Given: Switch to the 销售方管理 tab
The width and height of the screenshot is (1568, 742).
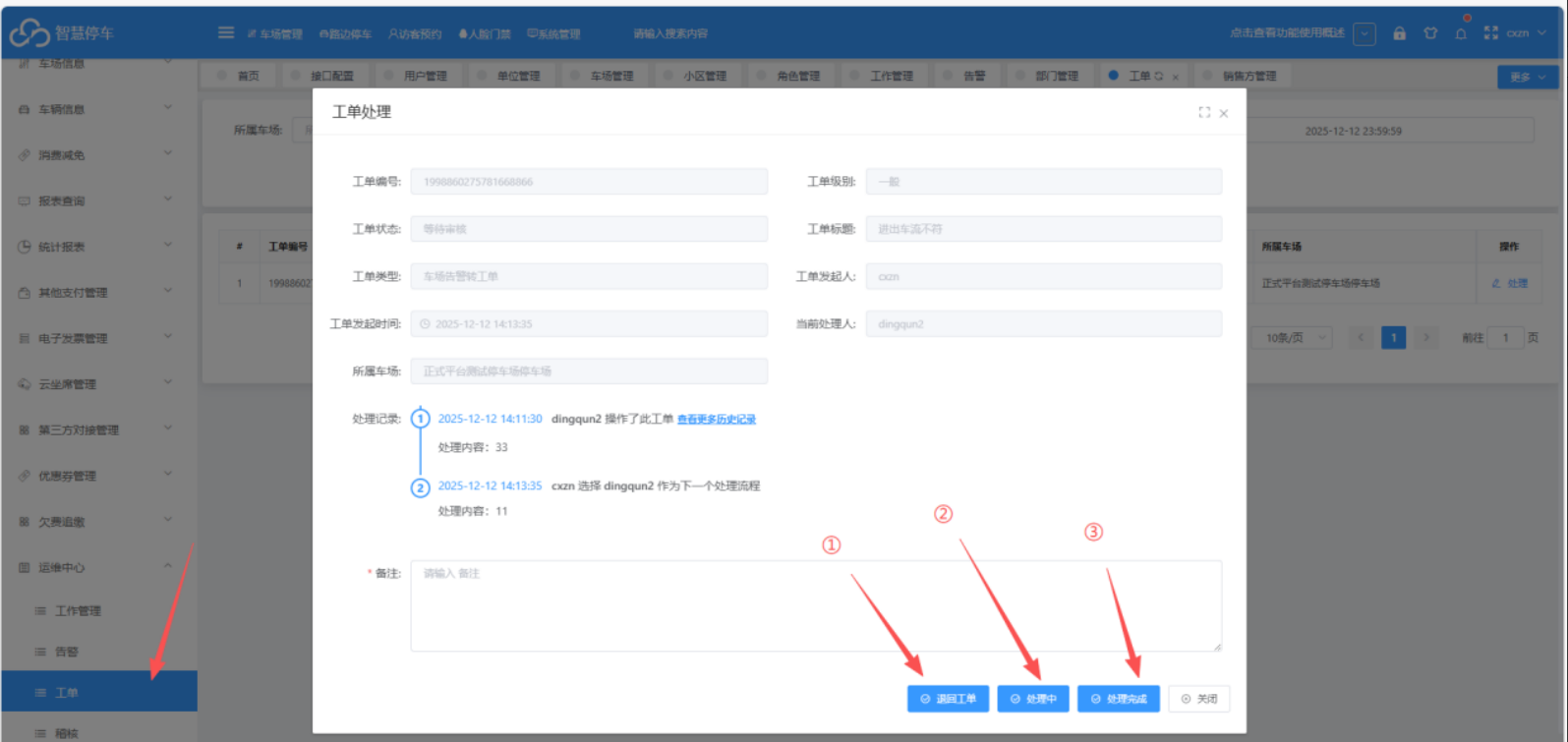Looking at the screenshot, I should click(x=1240, y=76).
